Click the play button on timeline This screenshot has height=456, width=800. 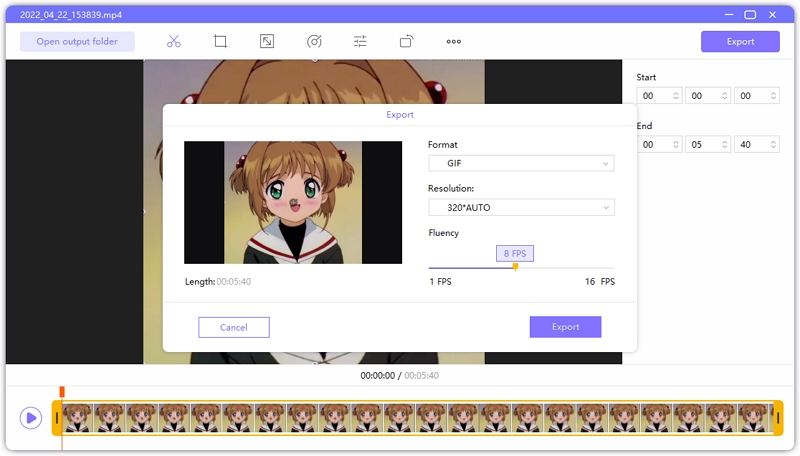coord(31,418)
